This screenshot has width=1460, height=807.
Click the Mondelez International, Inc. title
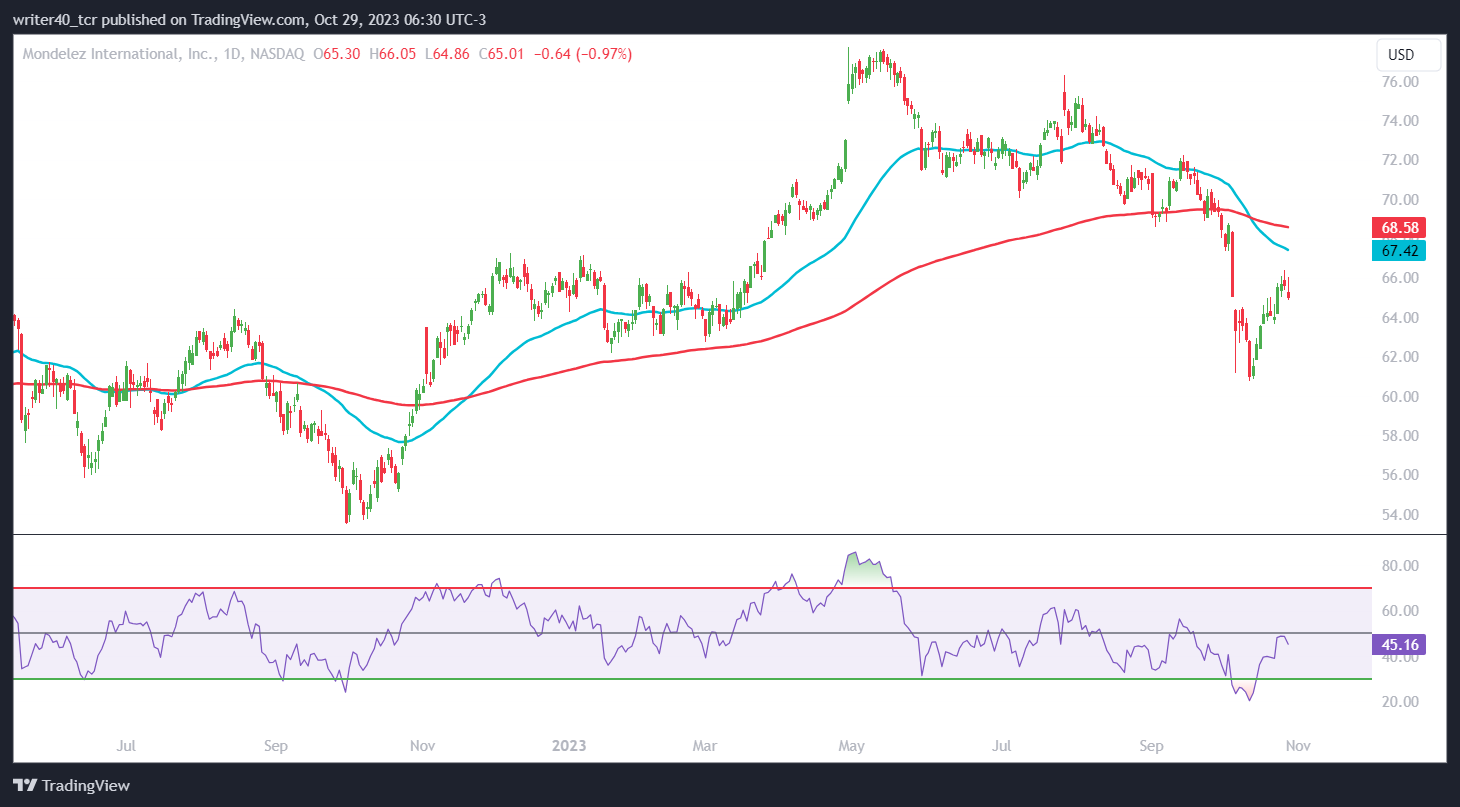(119, 54)
